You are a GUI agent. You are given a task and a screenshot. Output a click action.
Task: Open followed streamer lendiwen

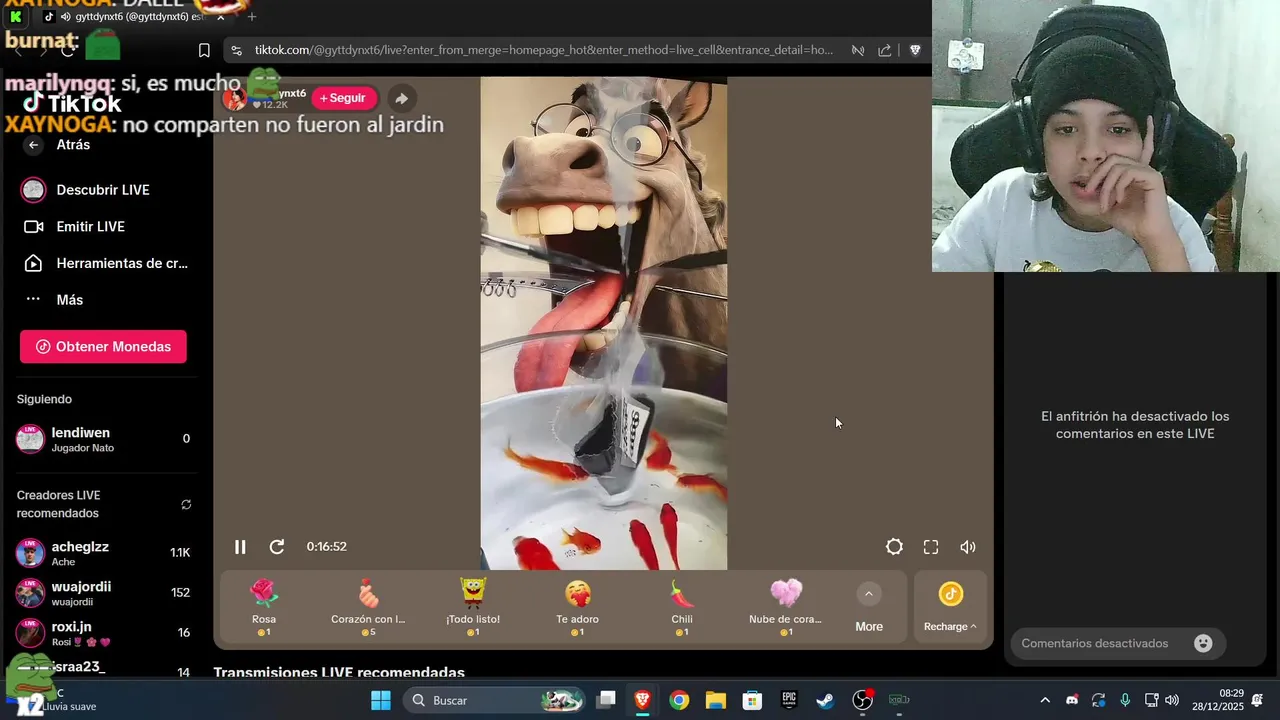tap(103, 439)
